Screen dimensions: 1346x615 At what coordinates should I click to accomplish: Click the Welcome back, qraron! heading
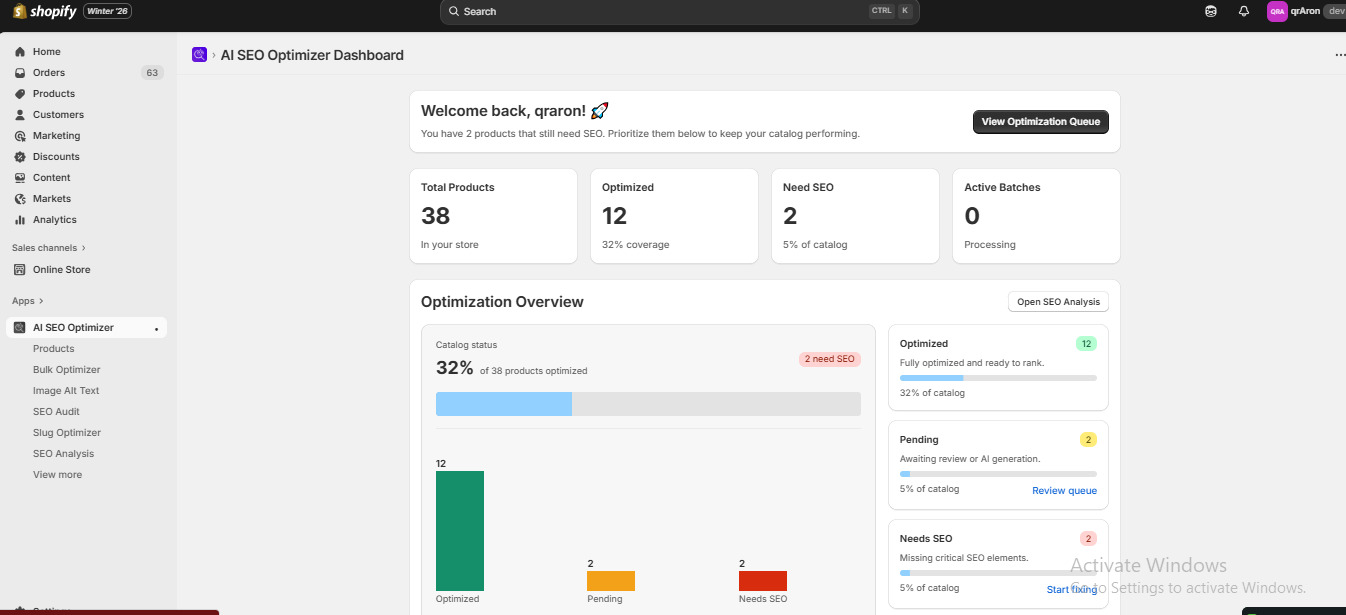514,111
